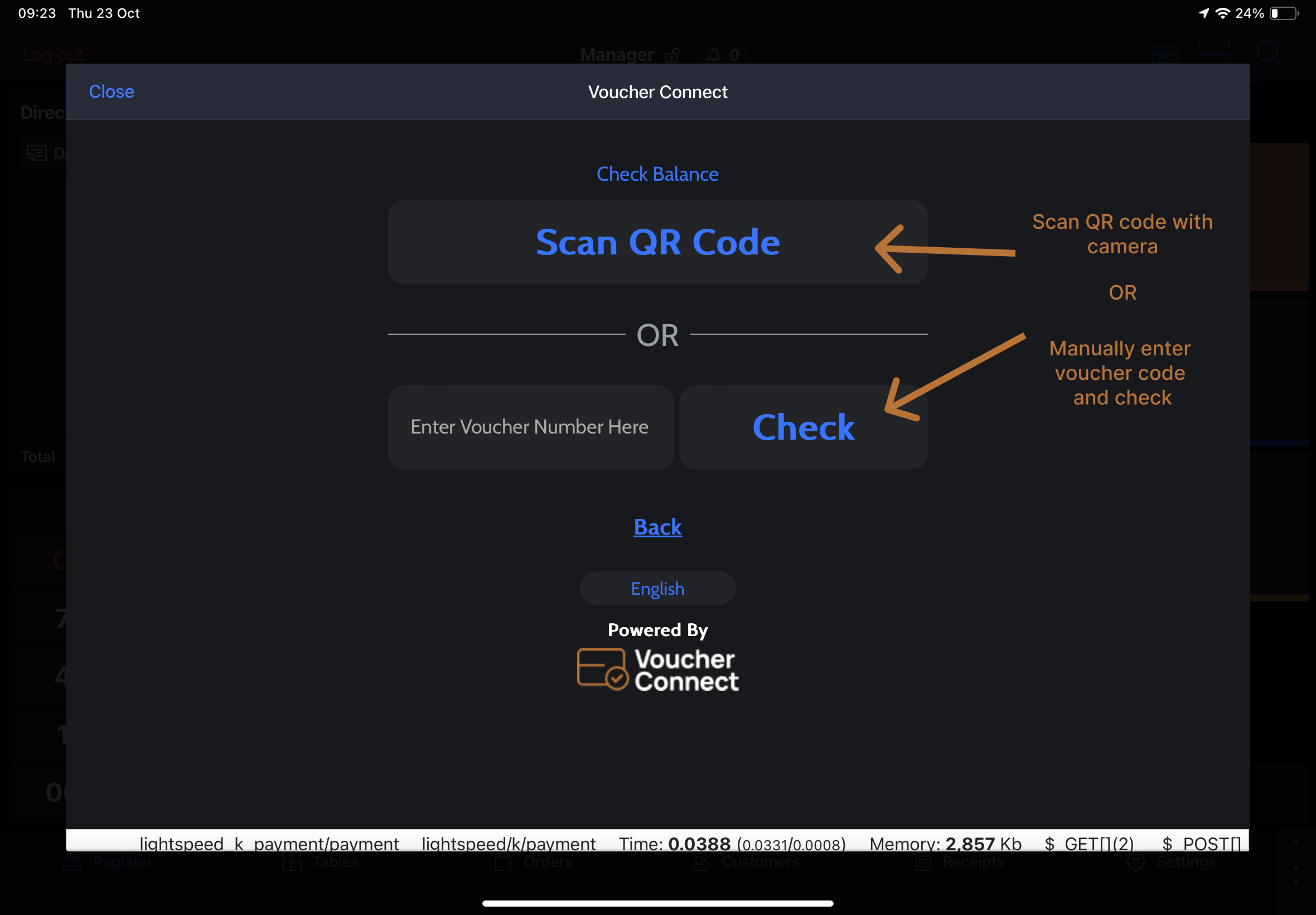Screen dimensions: 1316x915
Task: Open the Receipts tab icon
Action: click(922, 861)
